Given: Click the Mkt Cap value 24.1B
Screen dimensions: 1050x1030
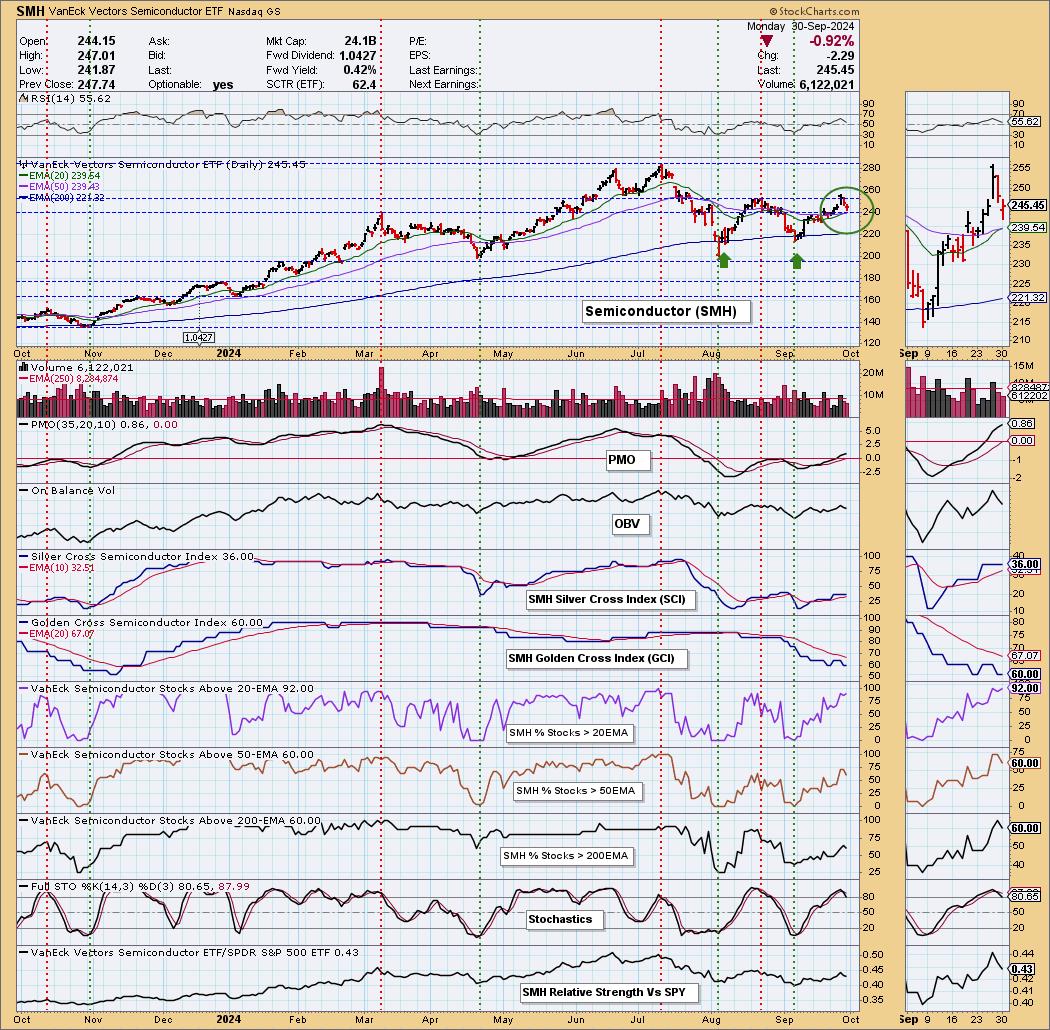Looking at the screenshot, I should [x=360, y=42].
